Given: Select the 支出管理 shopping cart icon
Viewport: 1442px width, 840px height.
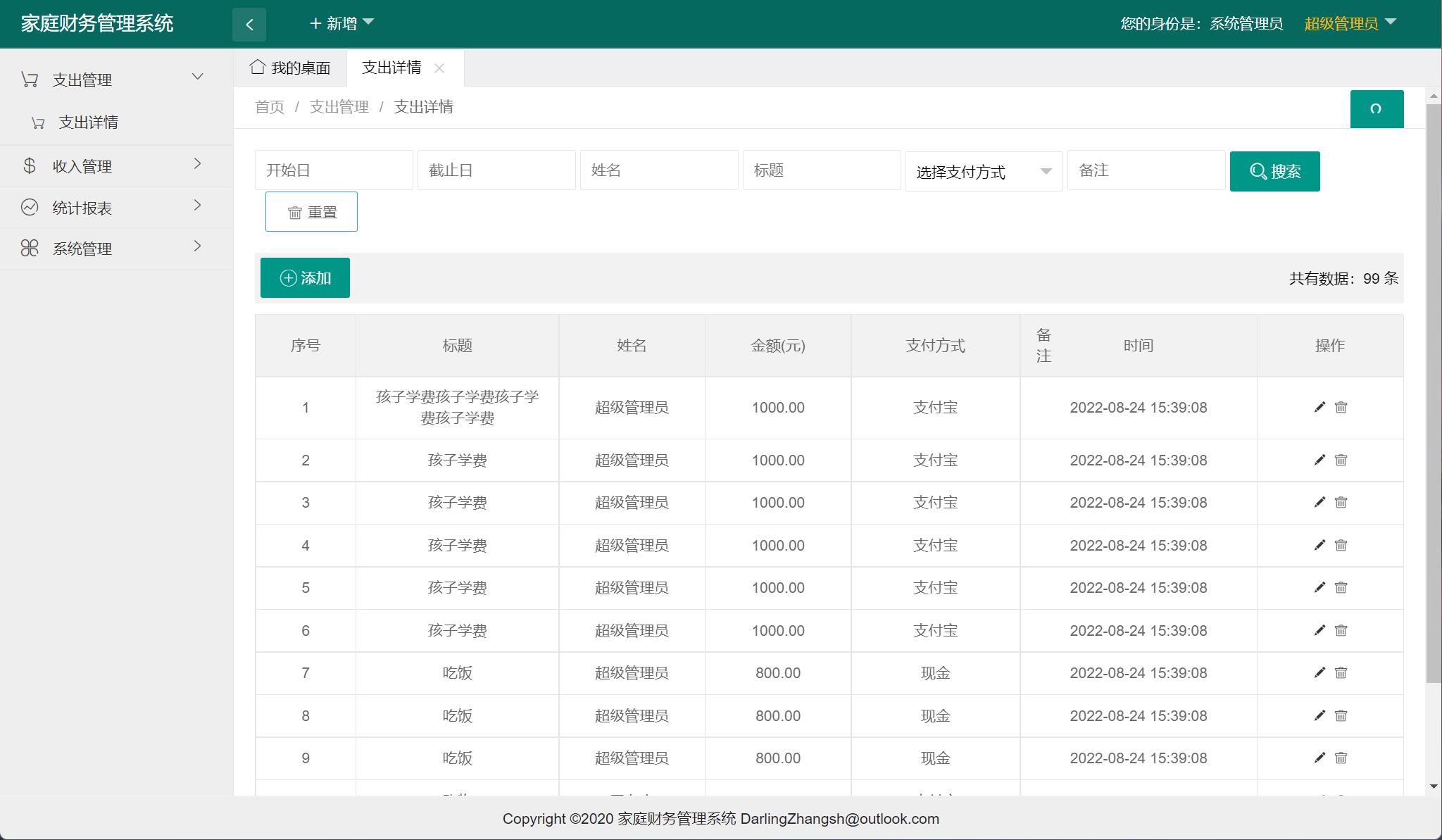Looking at the screenshot, I should pos(30,78).
